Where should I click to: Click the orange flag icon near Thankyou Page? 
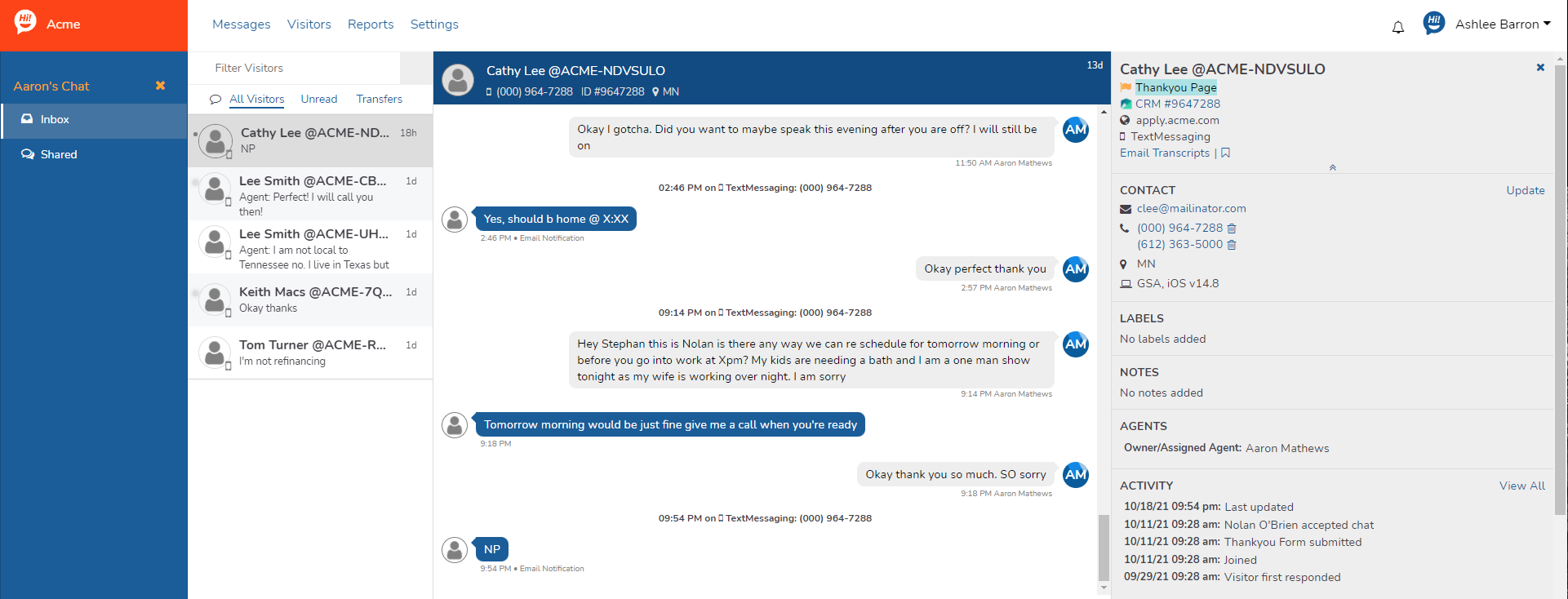[1126, 87]
